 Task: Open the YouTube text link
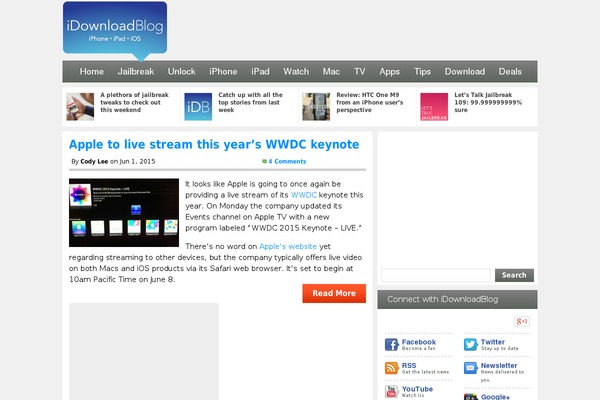click(x=417, y=389)
